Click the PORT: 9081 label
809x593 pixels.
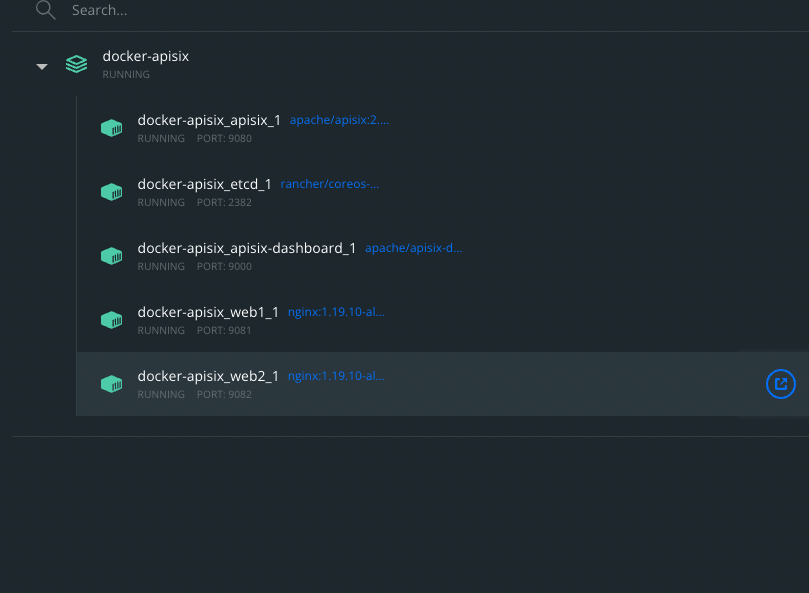click(224, 330)
